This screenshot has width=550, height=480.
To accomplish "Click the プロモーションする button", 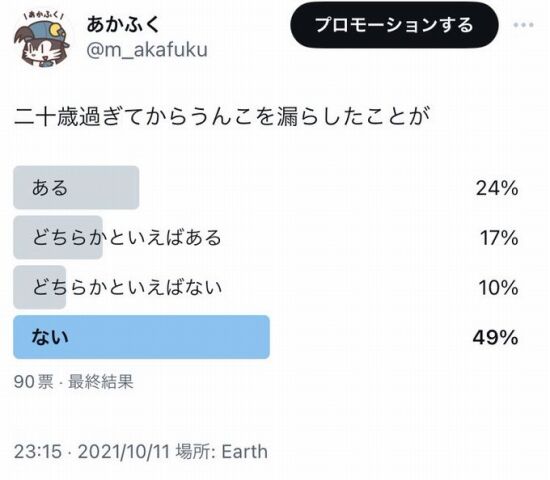I will [394, 25].
